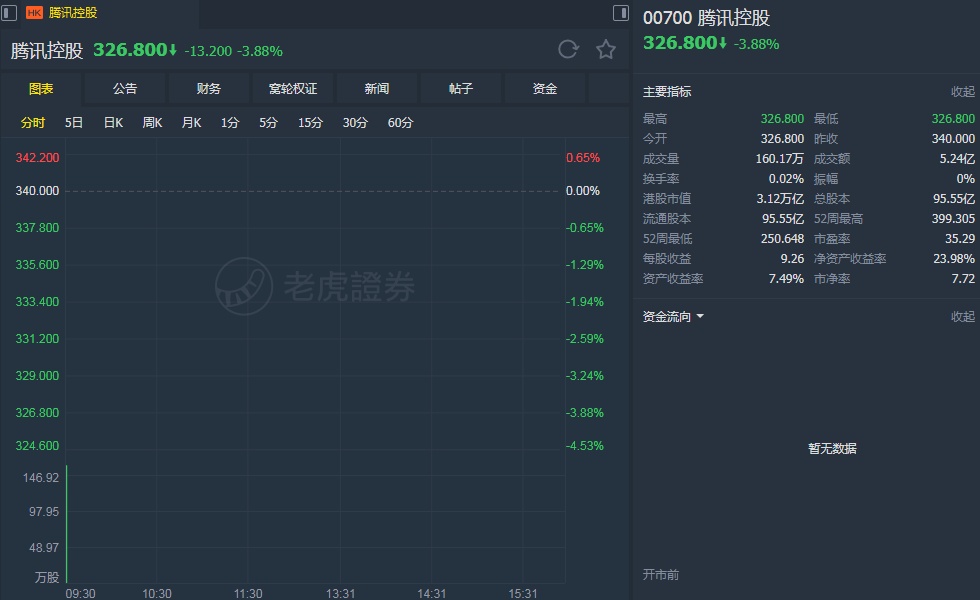Click the 最低 value 326.800

point(953,119)
